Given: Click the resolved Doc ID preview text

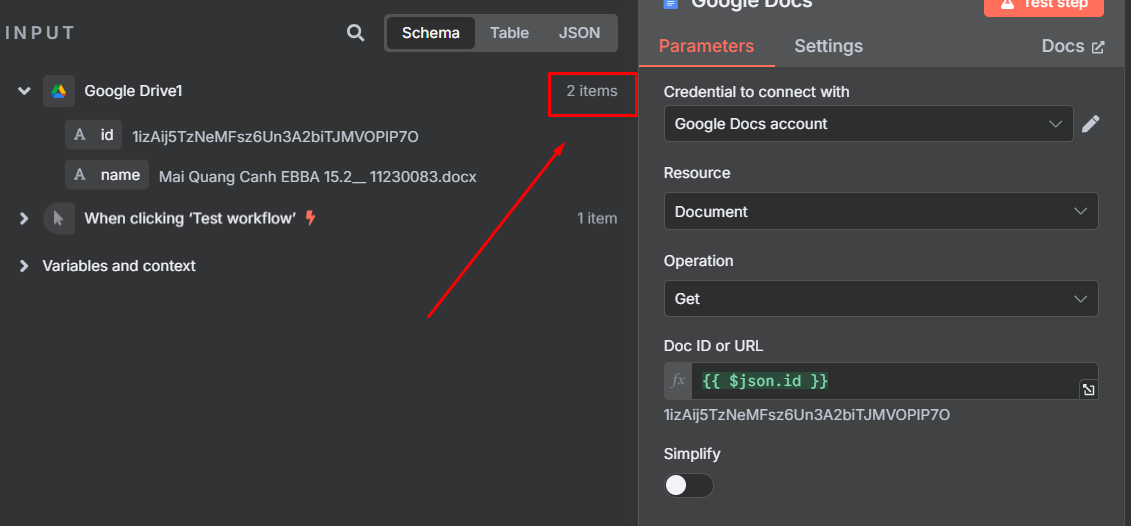Looking at the screenshot, I should point(806,415).
